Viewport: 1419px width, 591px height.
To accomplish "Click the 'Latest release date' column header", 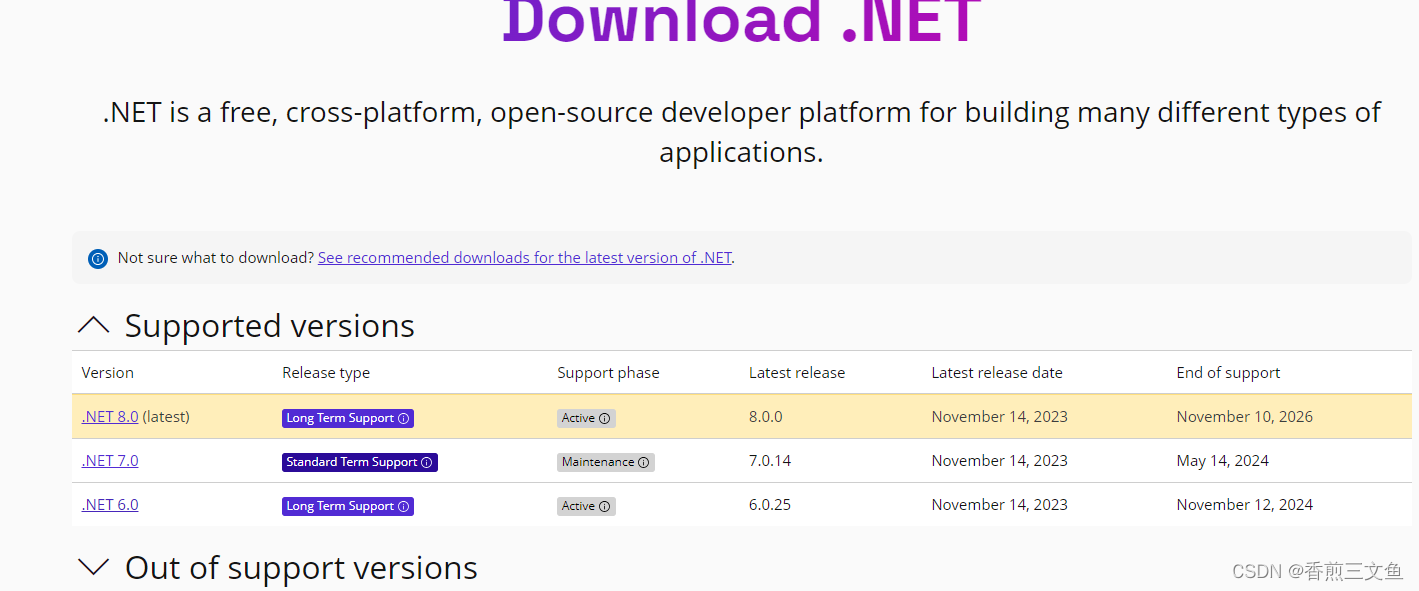I will (997, 372).
